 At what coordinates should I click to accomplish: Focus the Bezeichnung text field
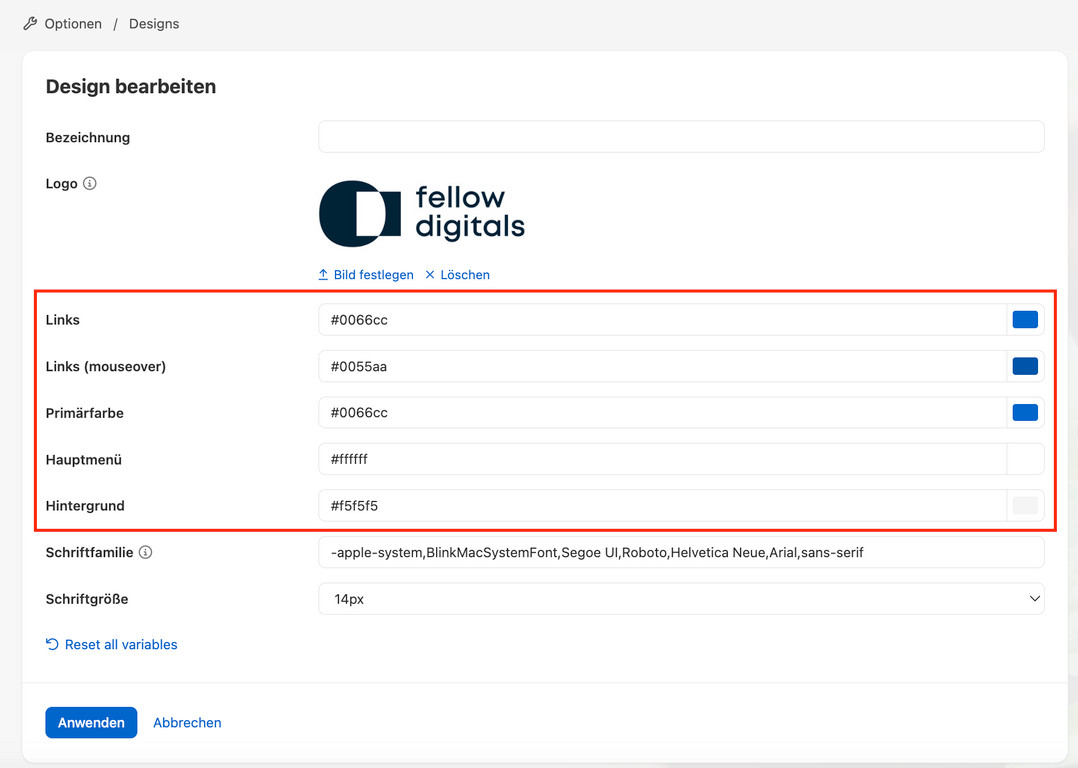[680, 137]
